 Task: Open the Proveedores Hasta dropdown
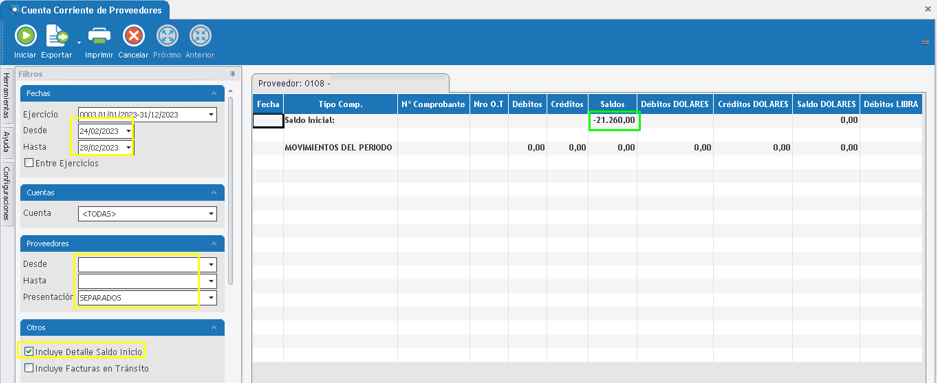pyautogui.click(x=211, y=281)
